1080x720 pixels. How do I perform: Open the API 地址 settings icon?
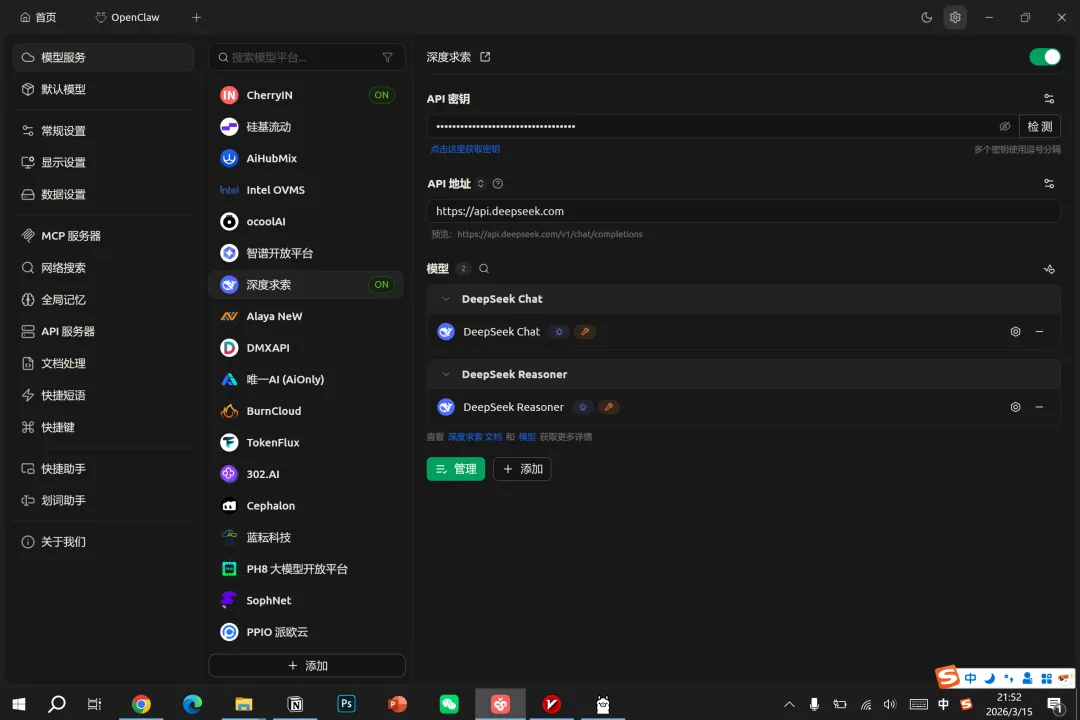[x=1048, y=183]
